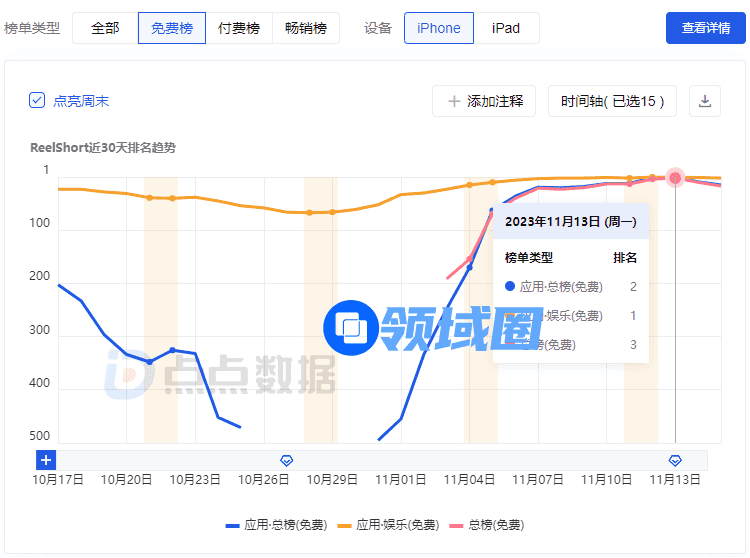Click the diamond marker near 10月26日
Image resolution: width=750 pixels, height=558 pixels.
coord(286,460)
